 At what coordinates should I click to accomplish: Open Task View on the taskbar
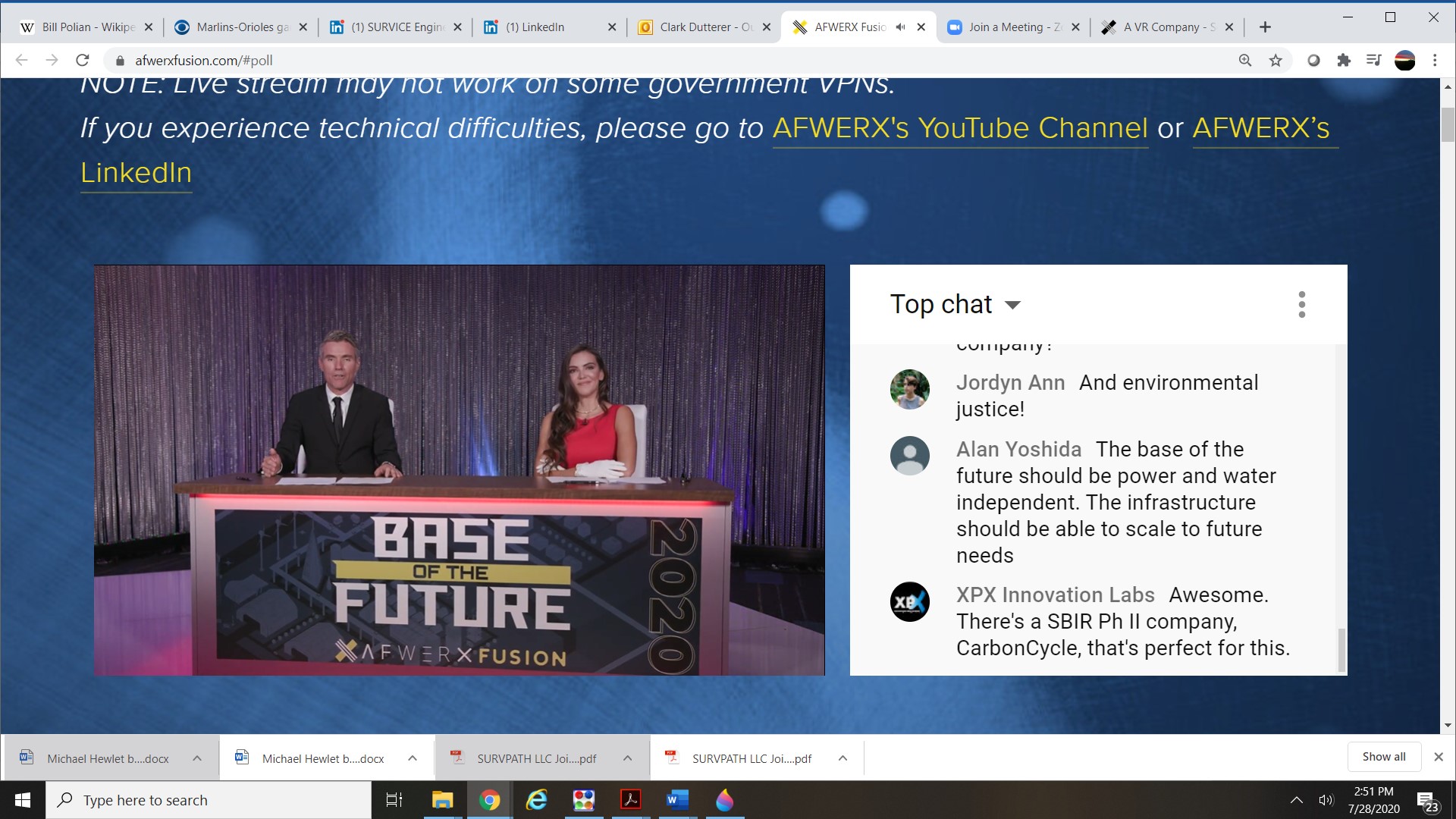click(x=394, y=800)
